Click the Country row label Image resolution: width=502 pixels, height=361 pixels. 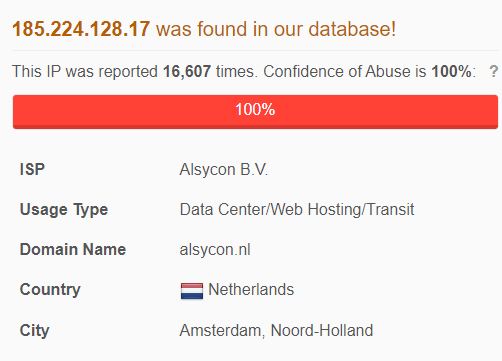pyautogui.click(x=50, y=290)
